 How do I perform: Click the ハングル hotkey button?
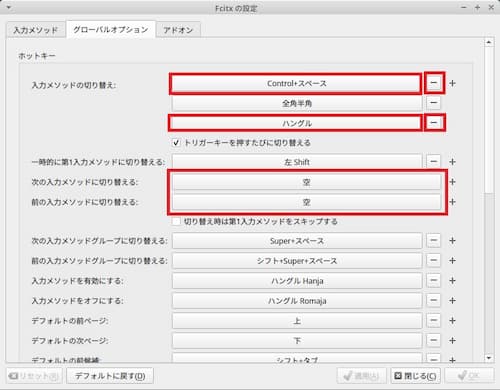(x=297, y=123)
